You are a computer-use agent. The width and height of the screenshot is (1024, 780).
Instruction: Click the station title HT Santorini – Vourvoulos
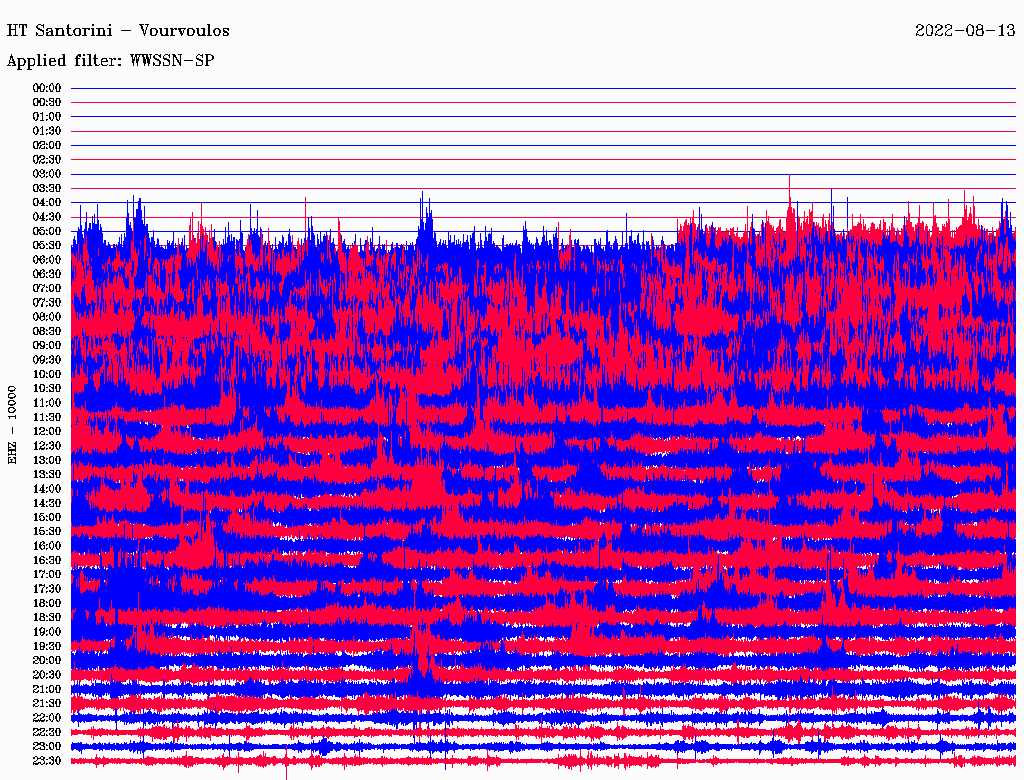(x=118, y=31)
